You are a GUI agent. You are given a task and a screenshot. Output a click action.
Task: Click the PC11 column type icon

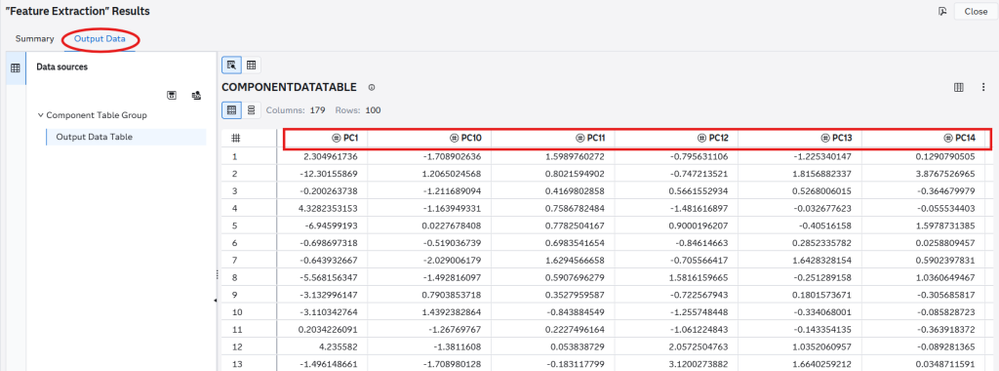click(x=580, y=138)
